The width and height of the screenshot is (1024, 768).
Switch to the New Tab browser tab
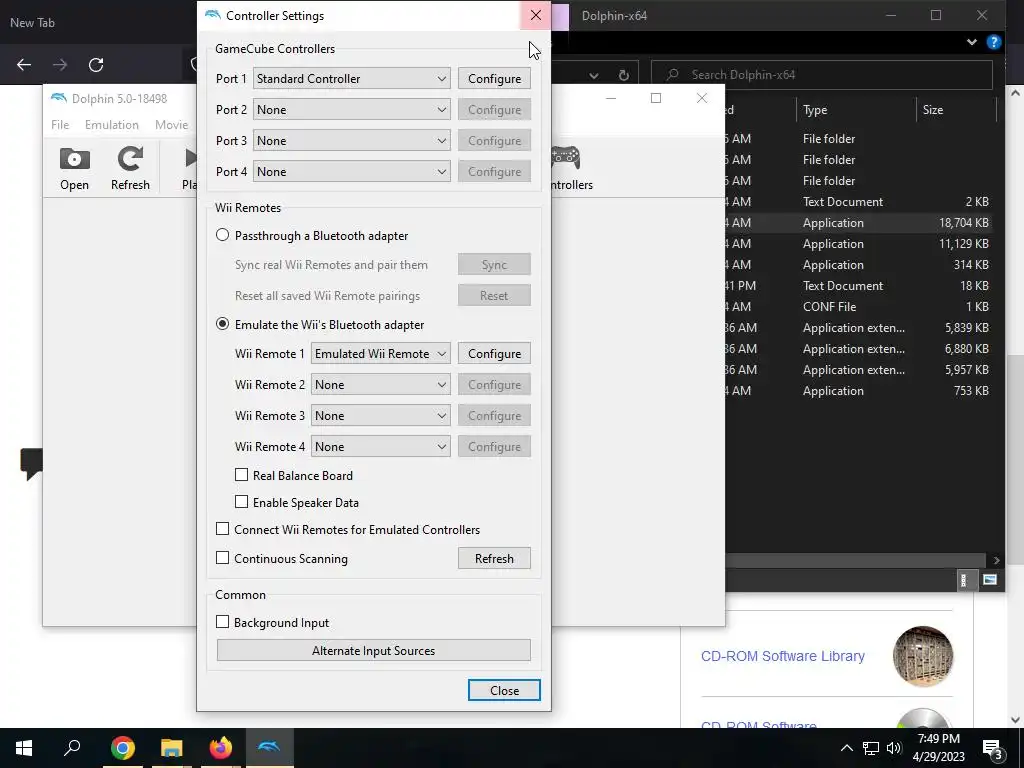coord(33,23)
